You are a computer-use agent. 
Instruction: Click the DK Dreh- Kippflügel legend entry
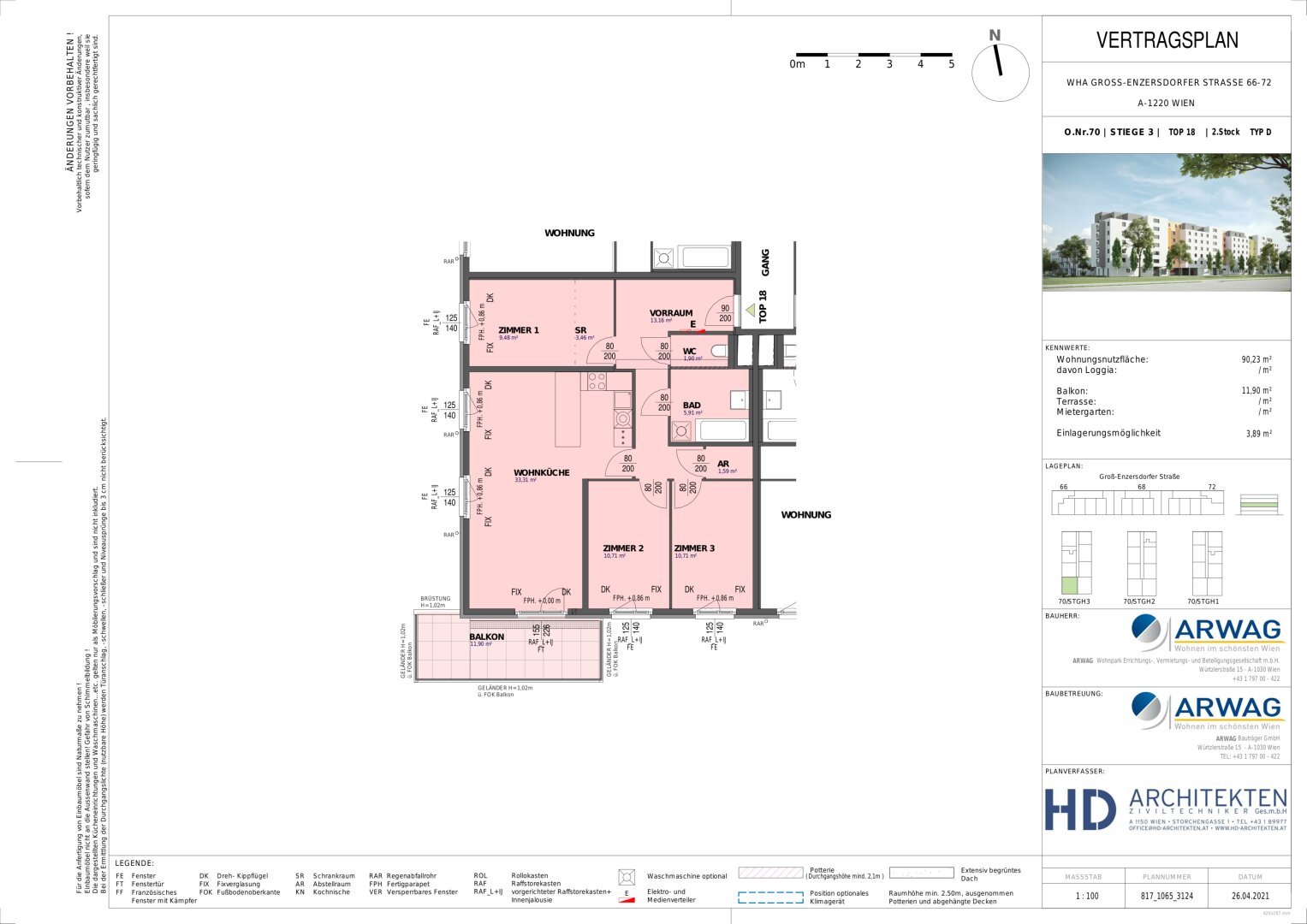234,876
